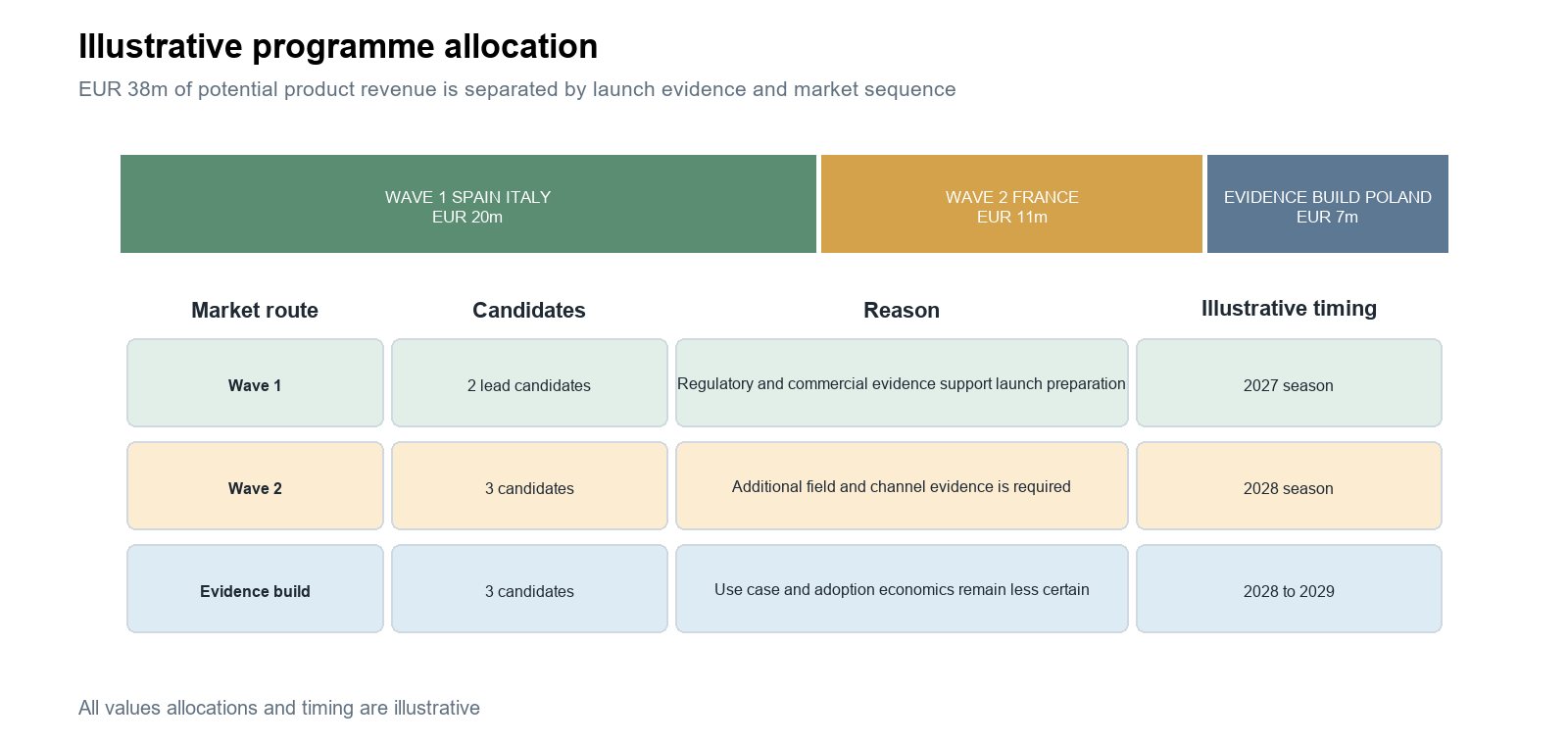This screenshot has height=745, width=1568.
Task: Click the 2028 to 2029 cell
Action: (1289, 589)
